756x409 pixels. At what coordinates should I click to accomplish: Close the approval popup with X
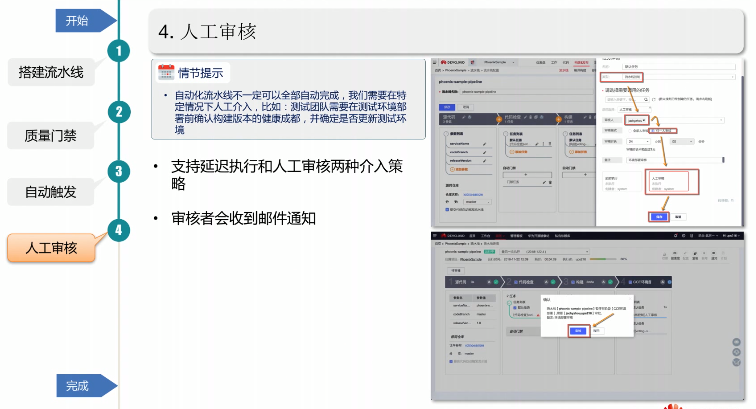pyautogui.click(x=629, y=299)
